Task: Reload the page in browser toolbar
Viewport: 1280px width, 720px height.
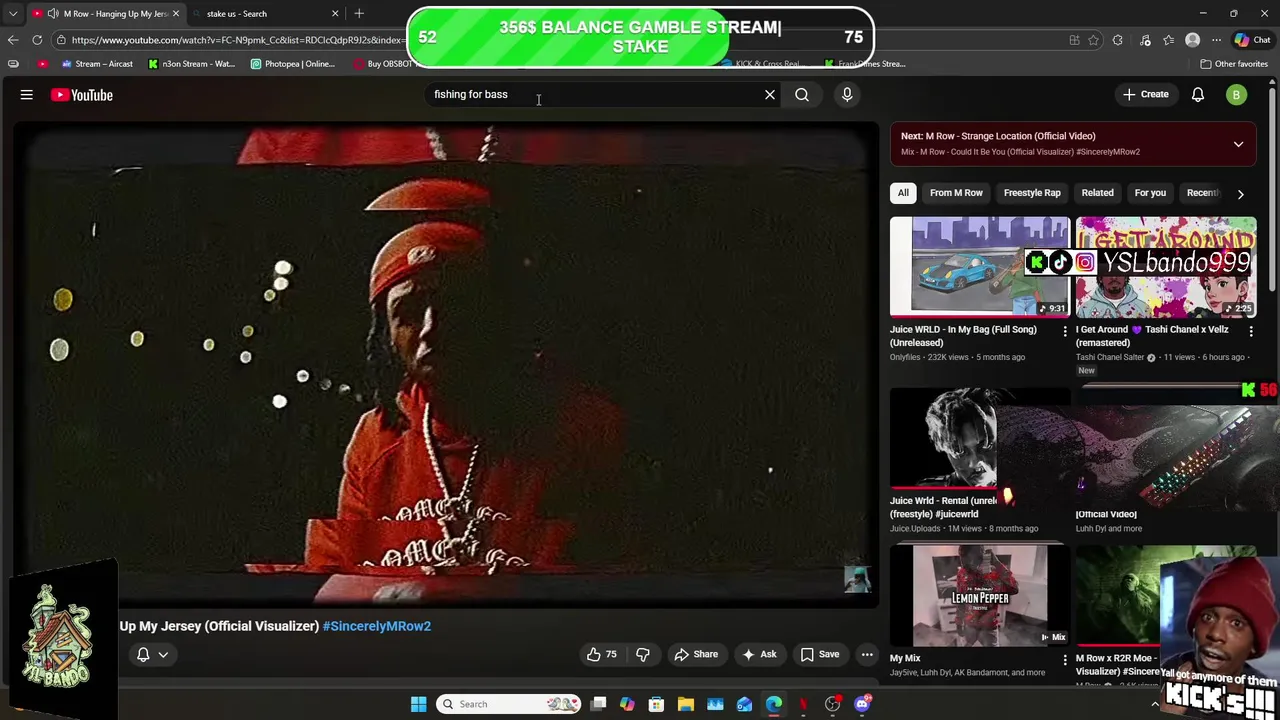Action: point(37,40)
